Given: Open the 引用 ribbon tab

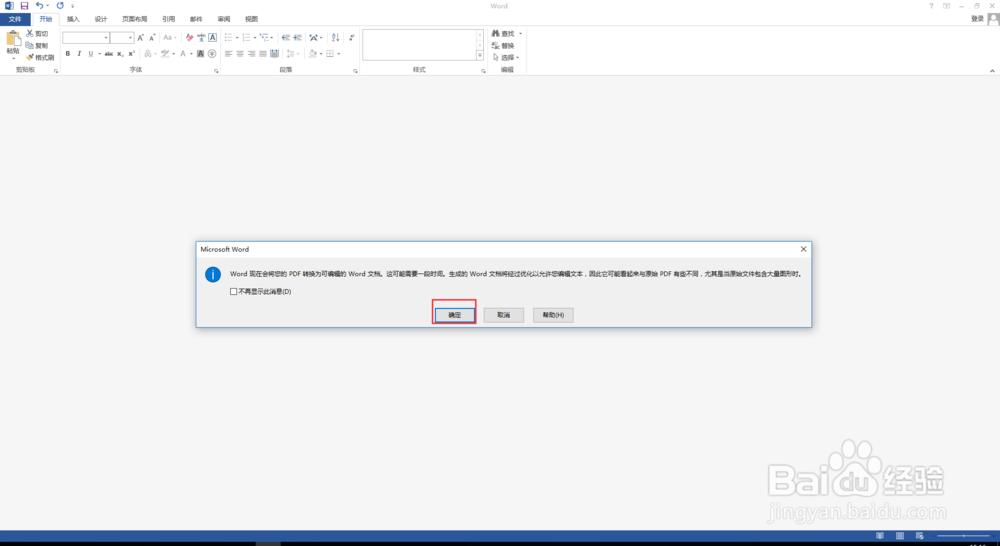Looking at the screenshot, I should (168, 19).
